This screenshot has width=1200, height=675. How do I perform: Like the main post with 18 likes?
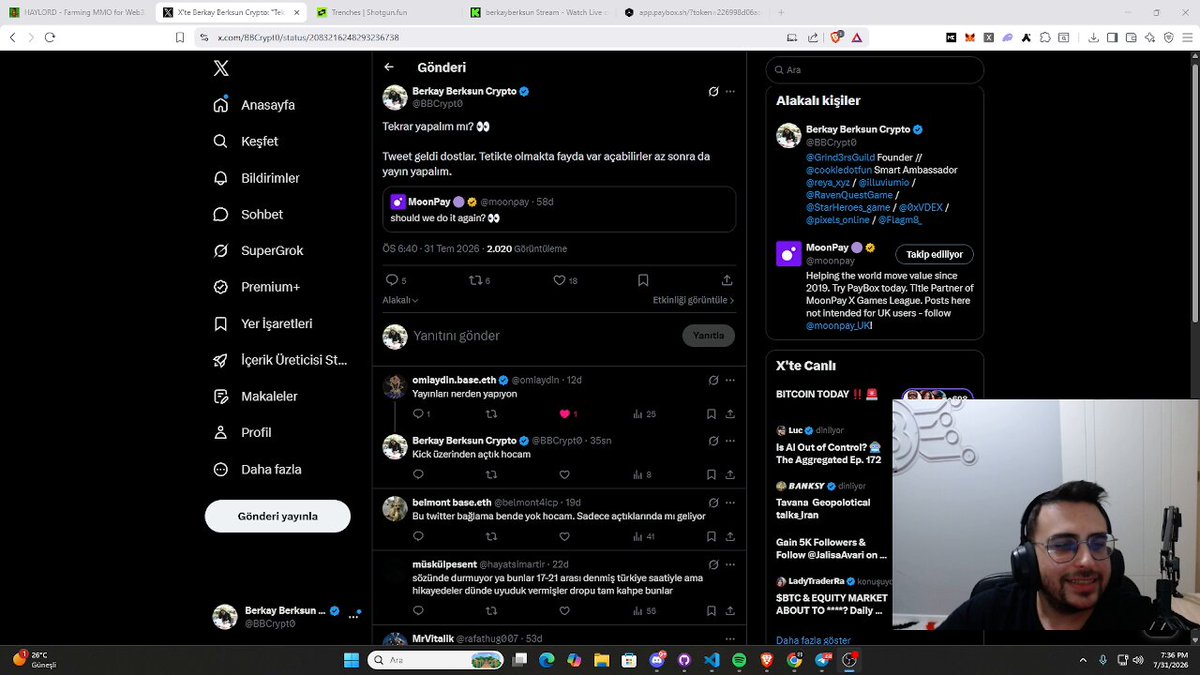(559, 280)
